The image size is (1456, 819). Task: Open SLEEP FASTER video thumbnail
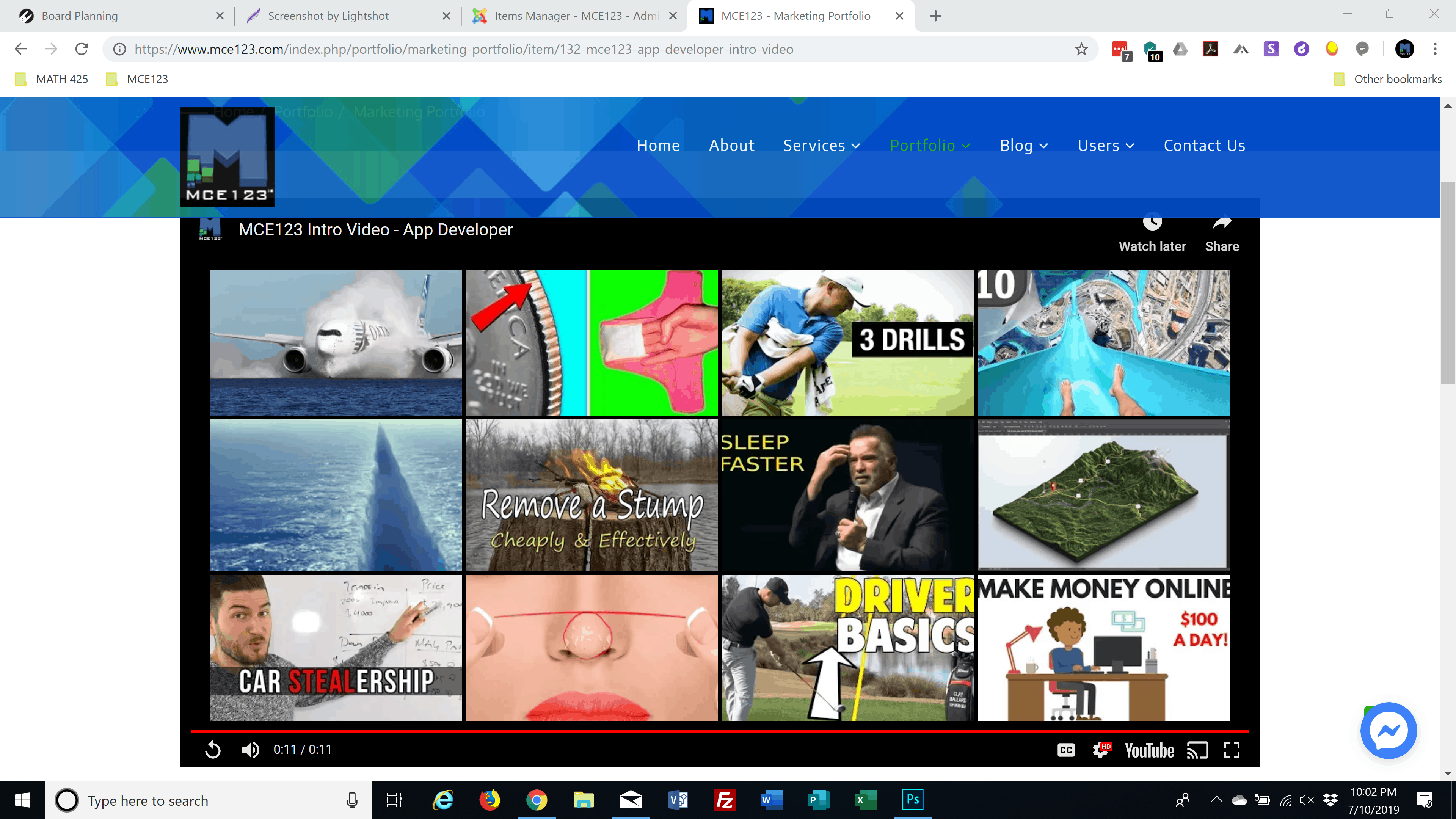point(847,494)
